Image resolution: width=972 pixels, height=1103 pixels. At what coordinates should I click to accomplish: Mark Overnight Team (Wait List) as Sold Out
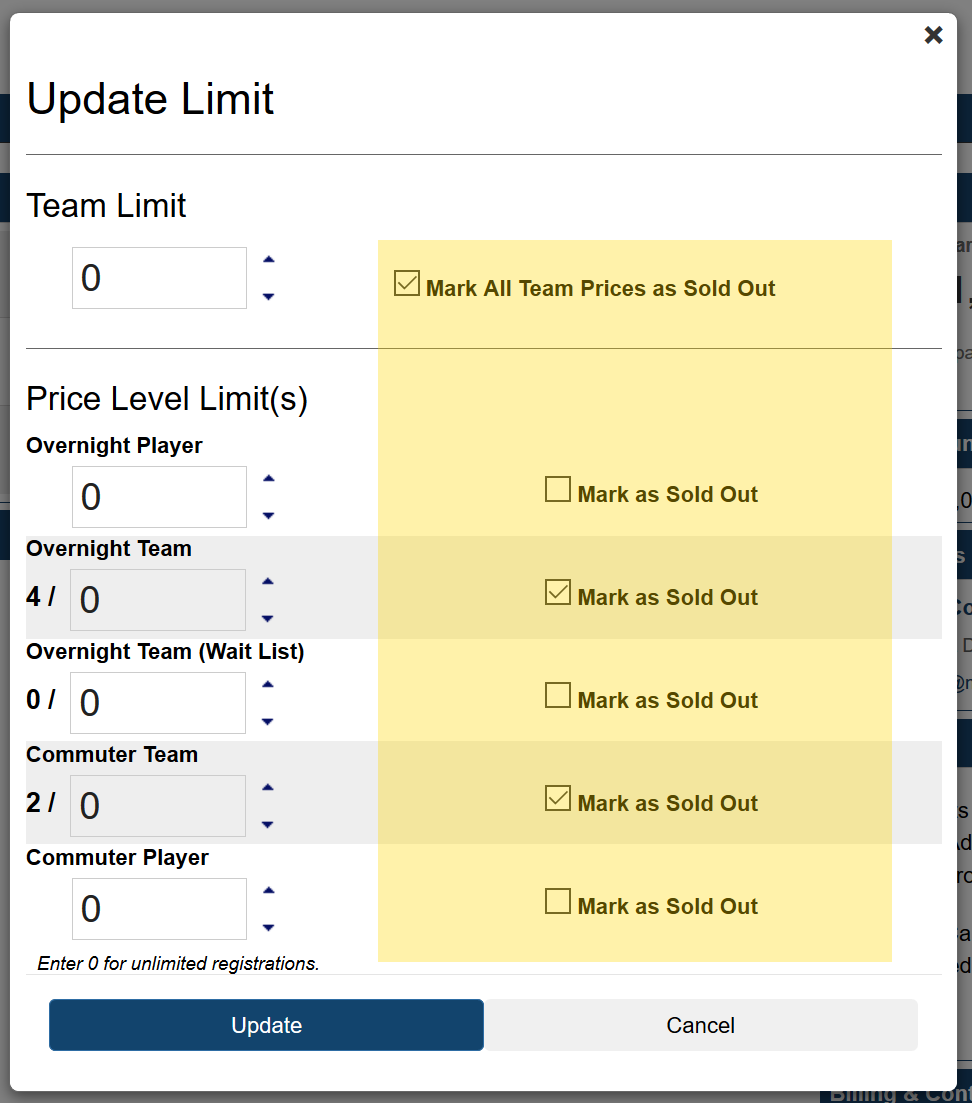558,696
